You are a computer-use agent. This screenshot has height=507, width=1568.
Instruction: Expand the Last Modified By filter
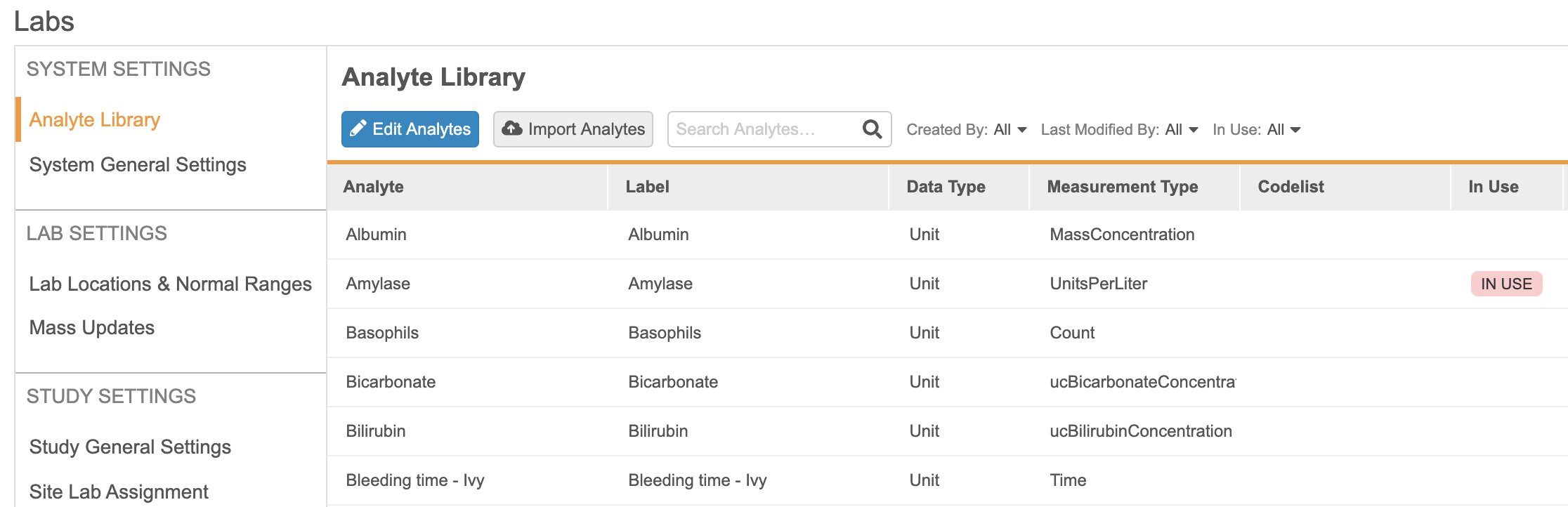1119,130
